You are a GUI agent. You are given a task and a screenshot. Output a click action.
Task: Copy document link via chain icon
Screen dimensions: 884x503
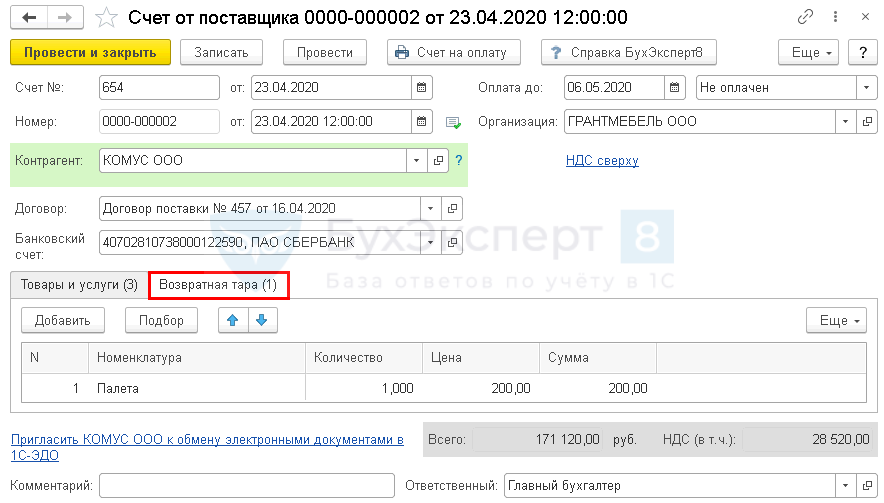coord(805,18)
